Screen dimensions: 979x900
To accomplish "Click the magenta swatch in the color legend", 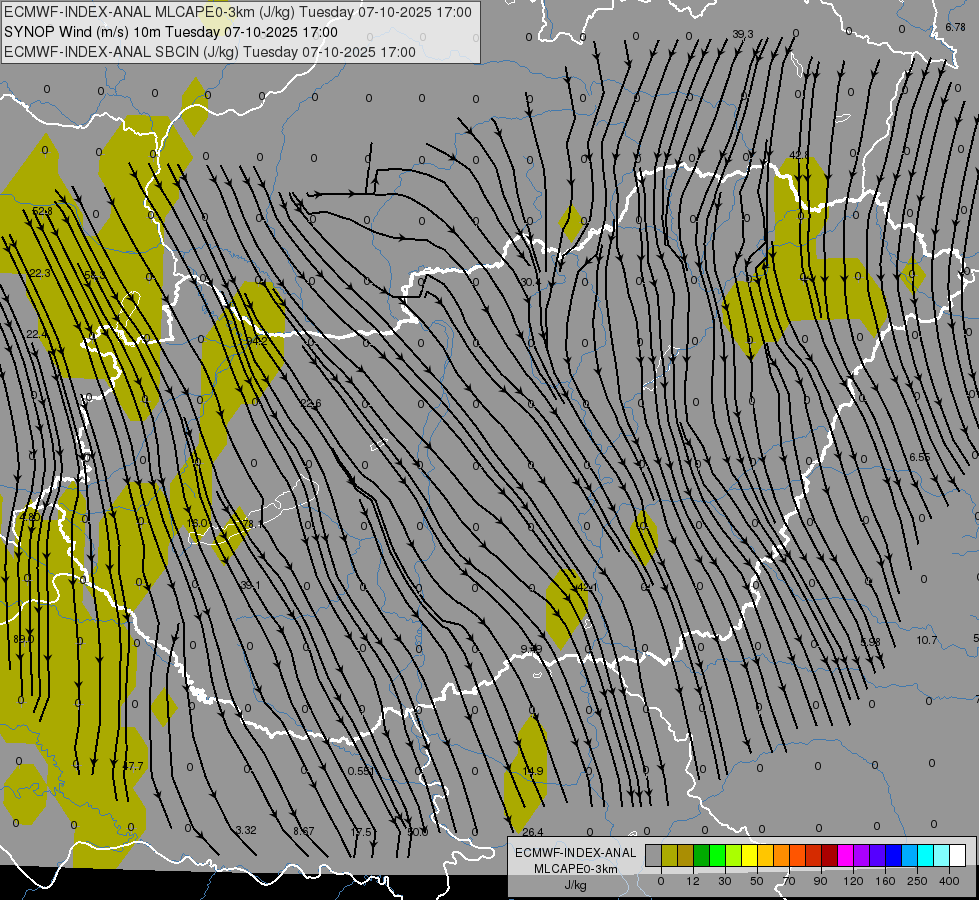I will point(845,855).
